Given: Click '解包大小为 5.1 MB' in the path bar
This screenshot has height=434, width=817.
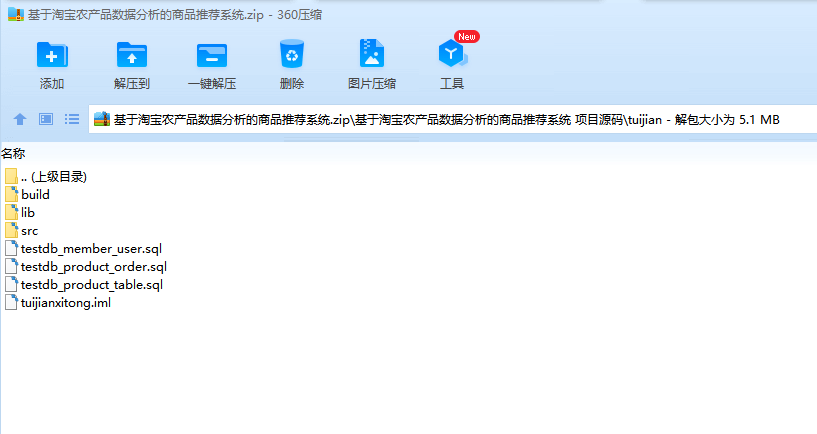Looking at the screenshot, I should 727,120.
